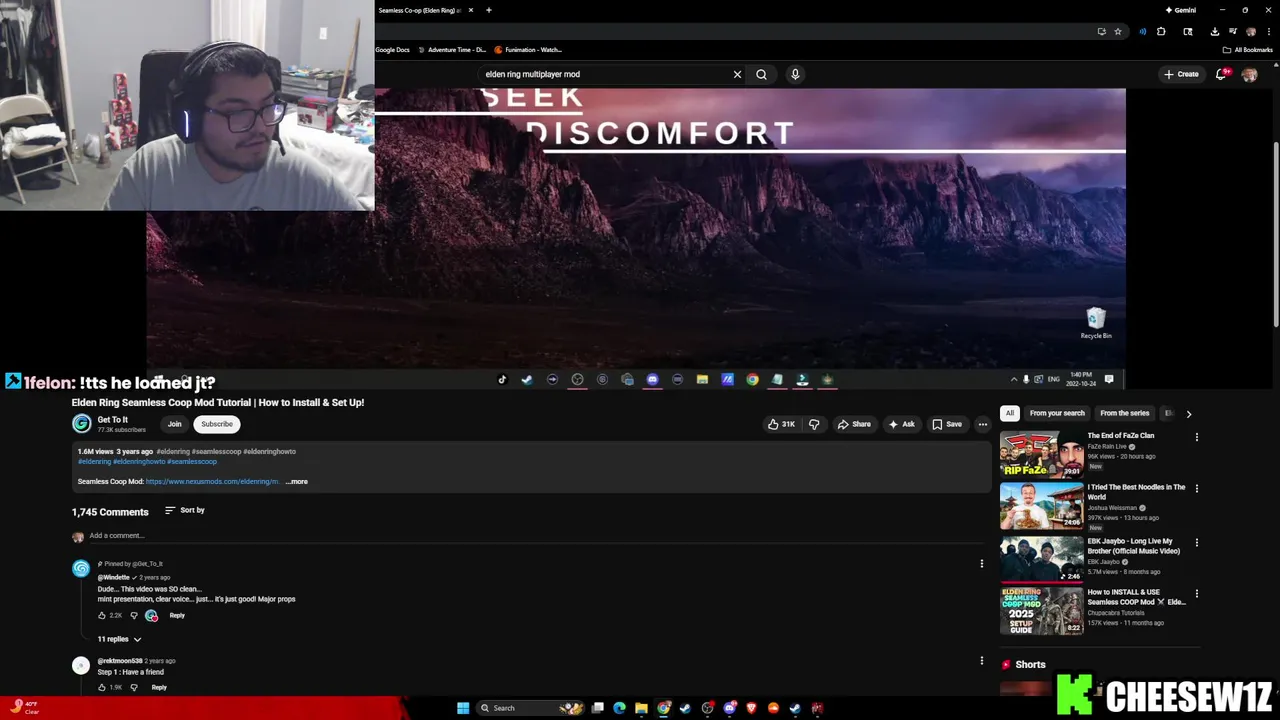
Task: Open a new Chrome tab with plus
Action: pos(488,10)
